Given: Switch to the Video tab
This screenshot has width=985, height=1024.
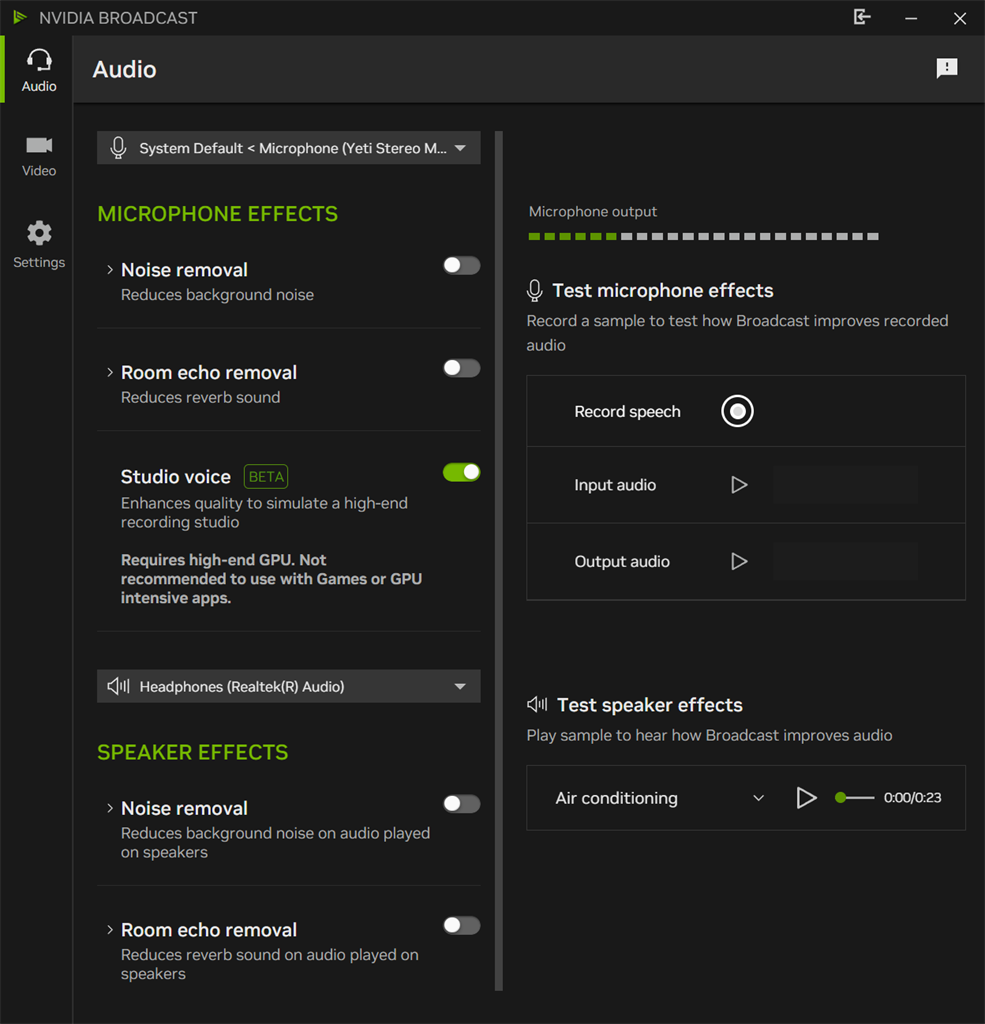Looking at the screenshot, I should click(x=39, y=156).
